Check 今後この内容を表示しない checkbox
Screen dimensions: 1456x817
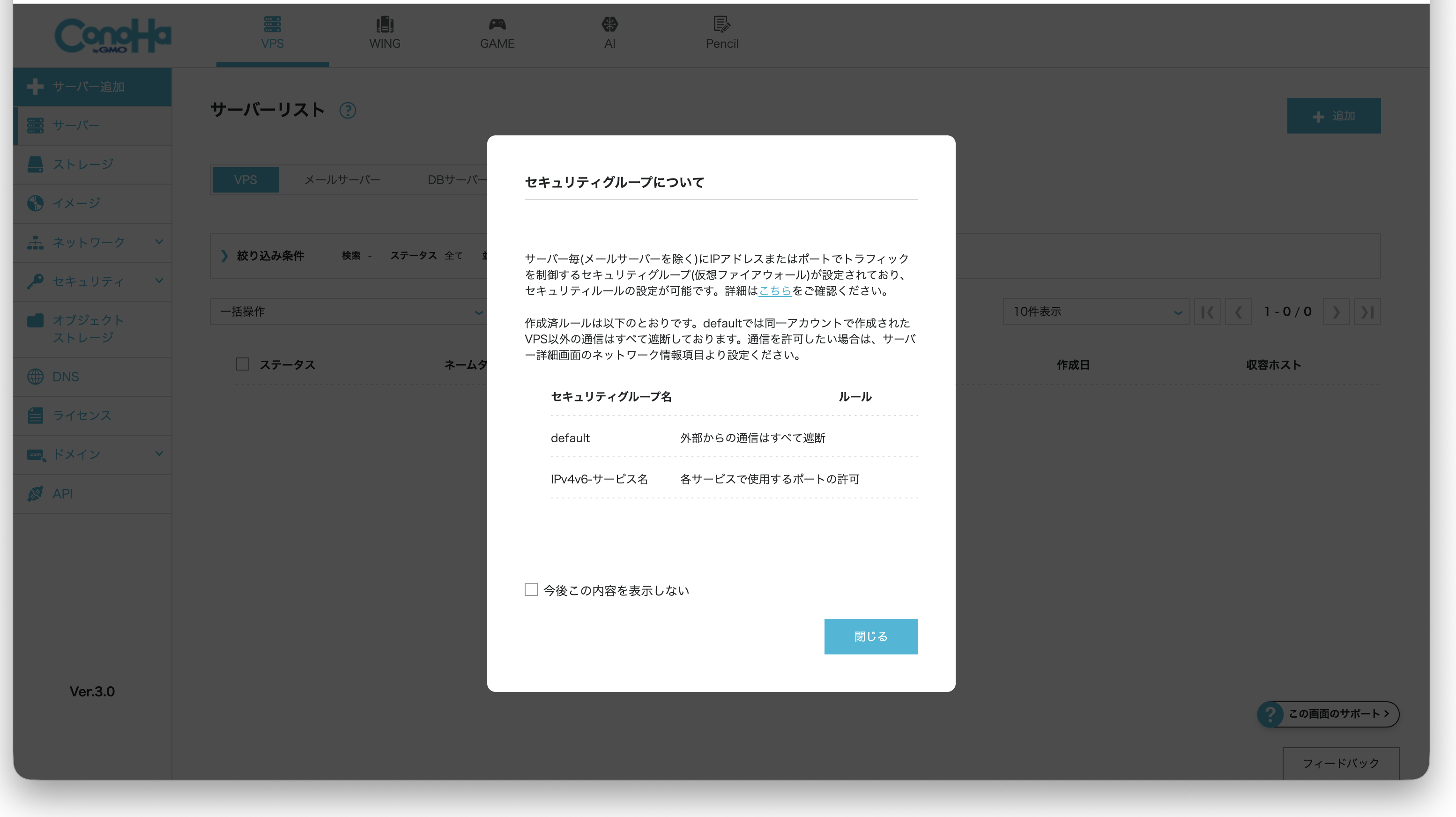pos(531,590)
